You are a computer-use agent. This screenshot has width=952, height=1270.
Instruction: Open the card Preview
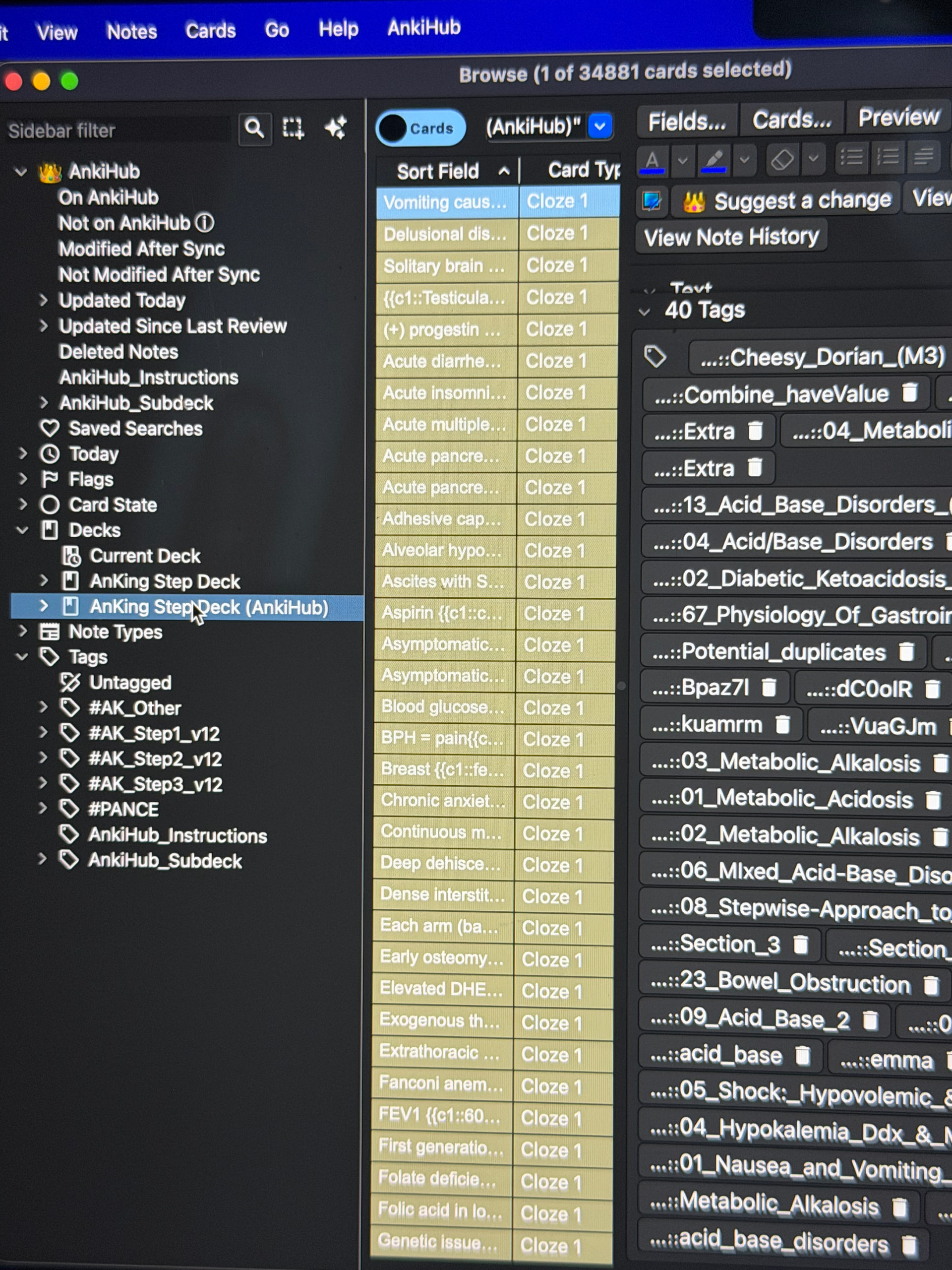tap(899, 117)
